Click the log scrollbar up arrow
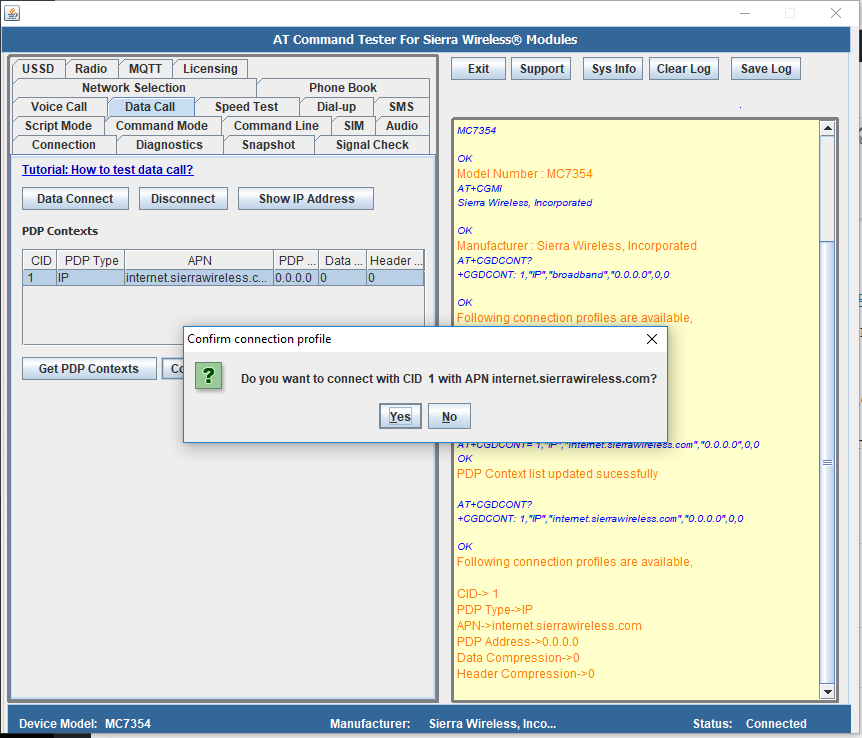862x738 pixels. [x=827, y=129]
